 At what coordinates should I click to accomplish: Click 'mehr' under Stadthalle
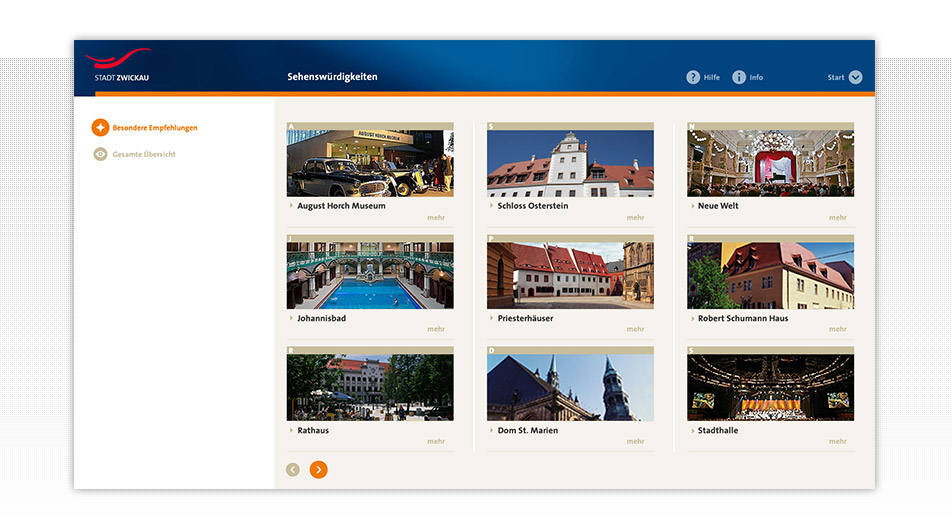(x=837, y=441)
